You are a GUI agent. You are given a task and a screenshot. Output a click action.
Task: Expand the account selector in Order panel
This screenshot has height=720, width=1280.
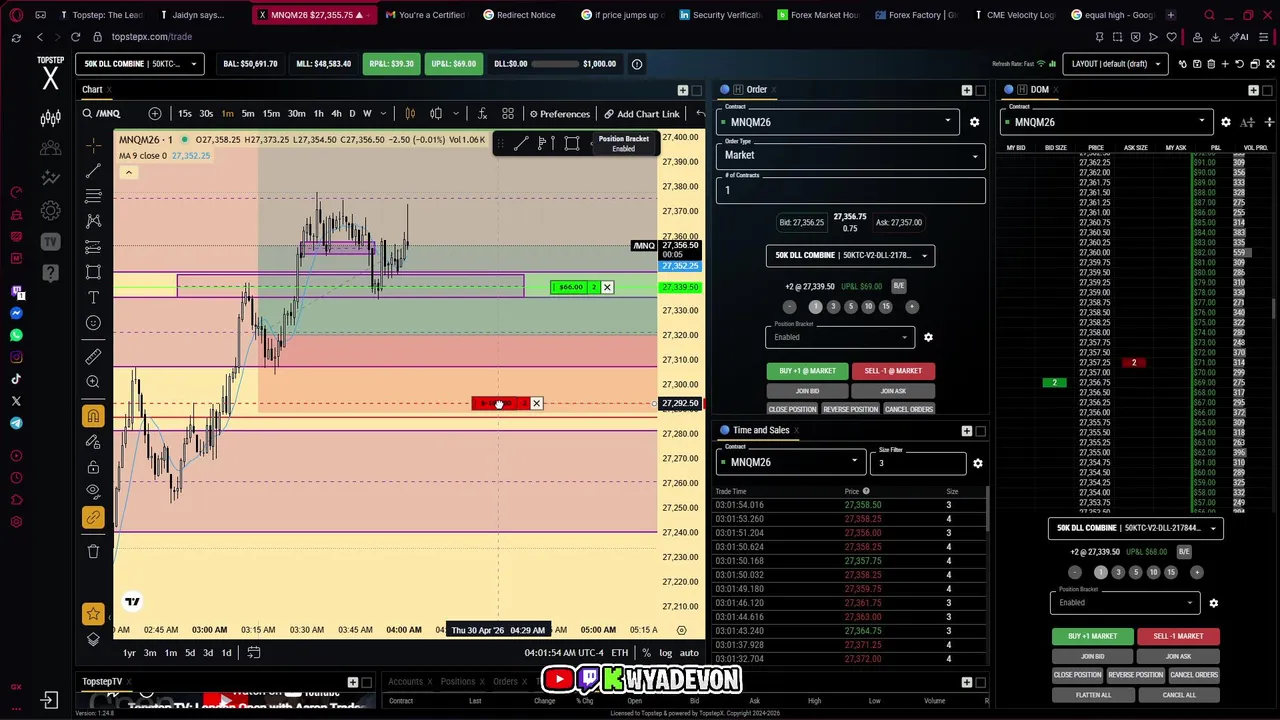click(x=850, y=255)
